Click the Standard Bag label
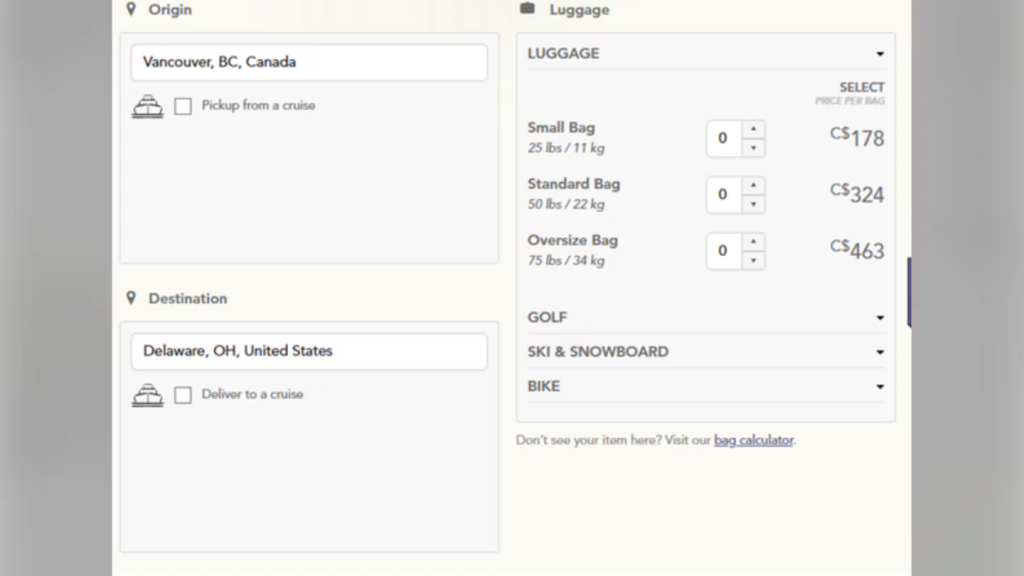The height and width of the screenshot is (576, 1024). (573, 184)
